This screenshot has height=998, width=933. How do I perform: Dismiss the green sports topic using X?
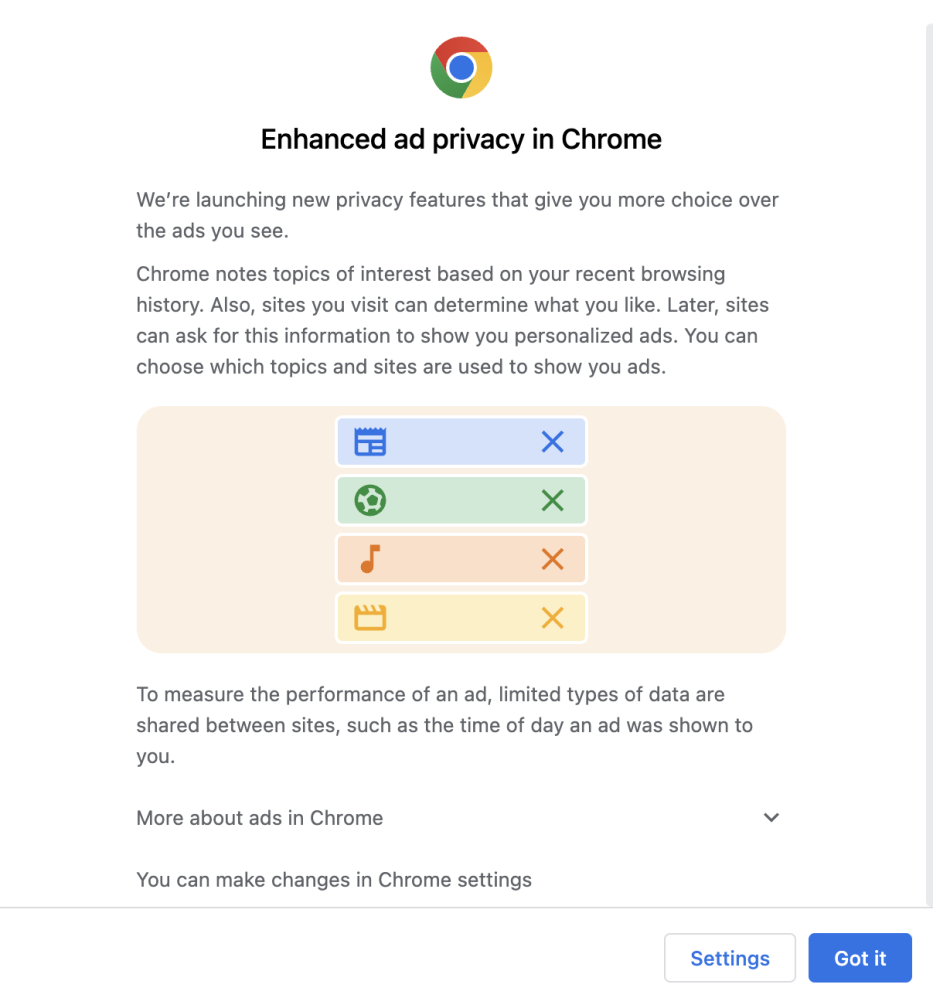552,500
